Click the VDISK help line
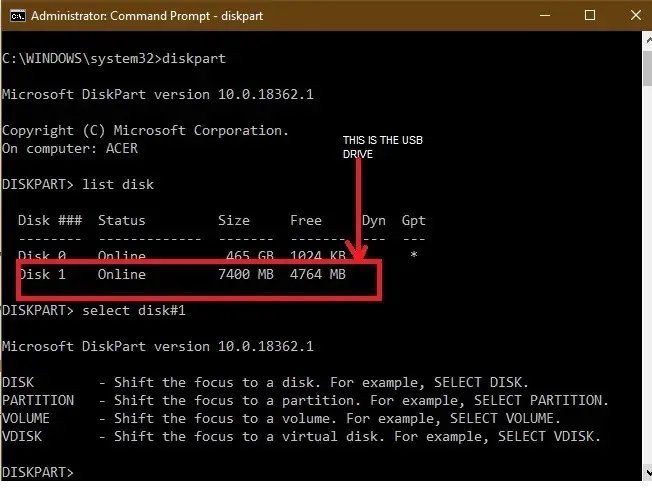The image size is (652, 490). click(x=301, y=437)
